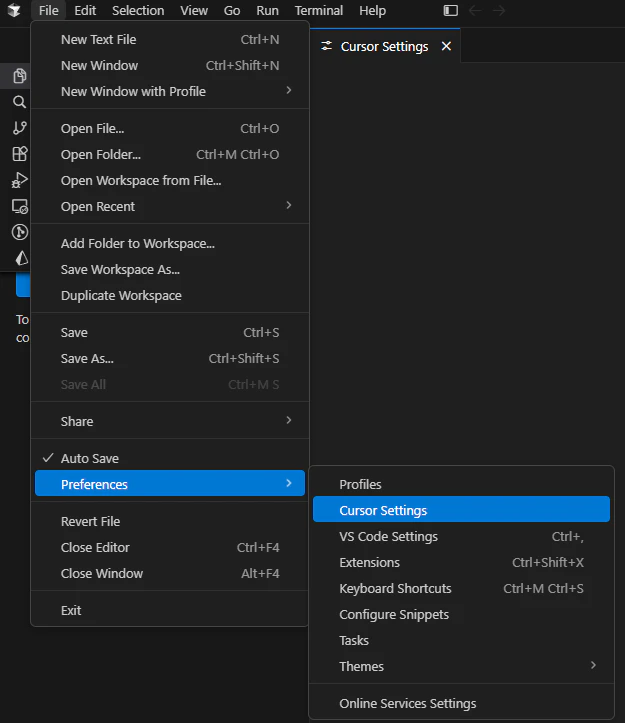This screenshot has width=625, height=723.
Task: Choose Open File...
Action: (170, 128)
